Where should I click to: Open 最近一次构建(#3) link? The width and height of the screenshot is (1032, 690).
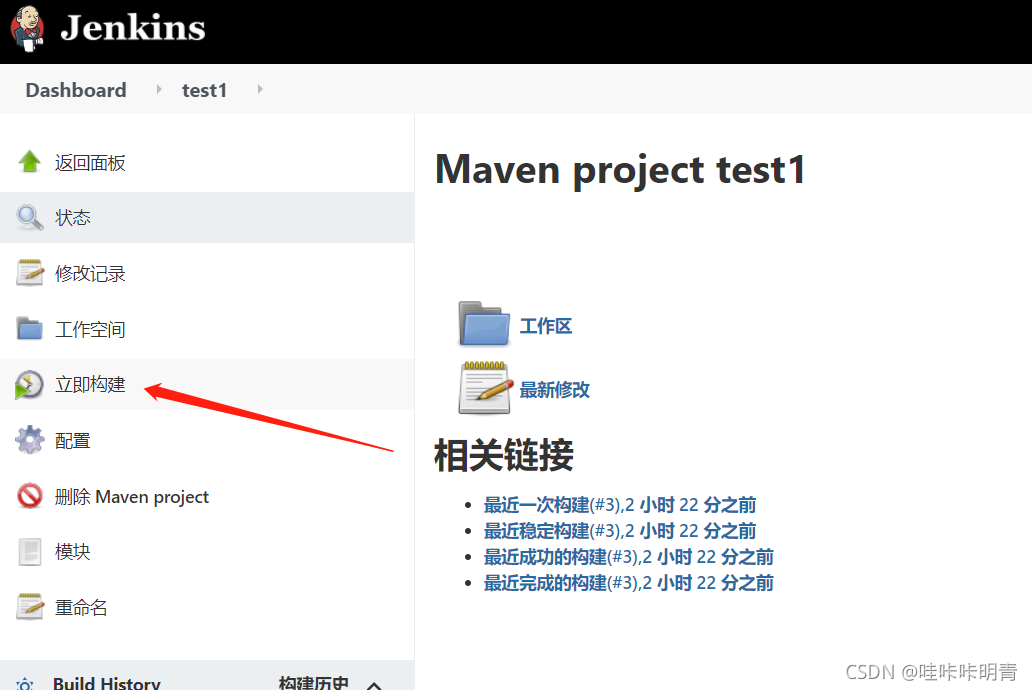pyautogui.click(x=620, y=505)
